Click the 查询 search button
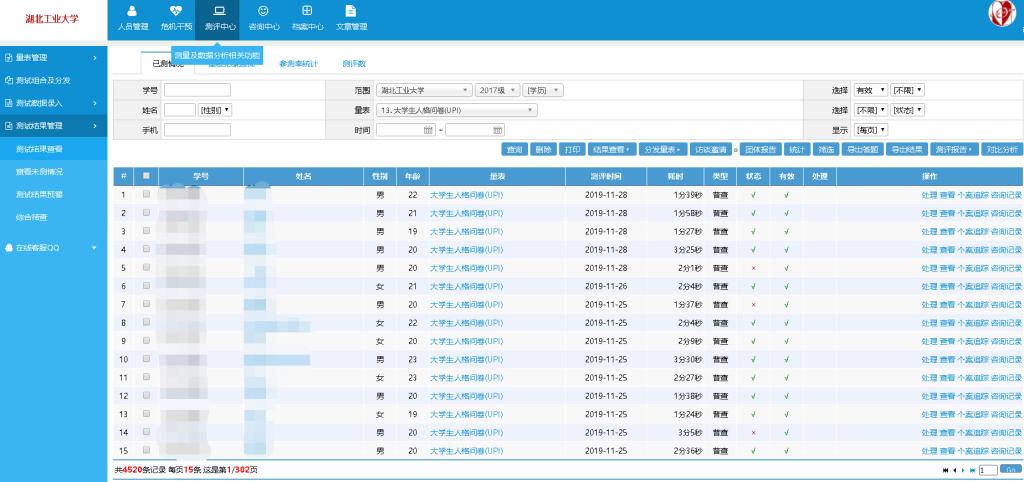This screenshot has width=1024, height=482. [x=514, y=149]
